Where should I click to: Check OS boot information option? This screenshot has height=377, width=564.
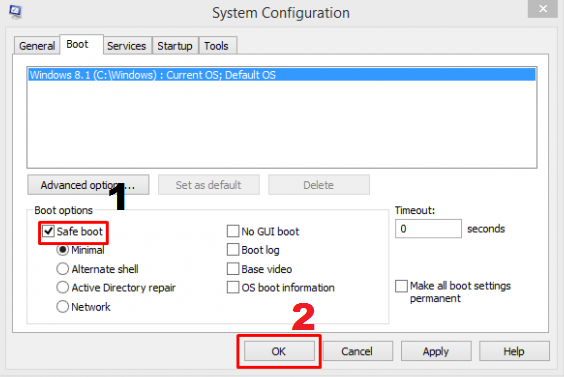coord(233,287)
